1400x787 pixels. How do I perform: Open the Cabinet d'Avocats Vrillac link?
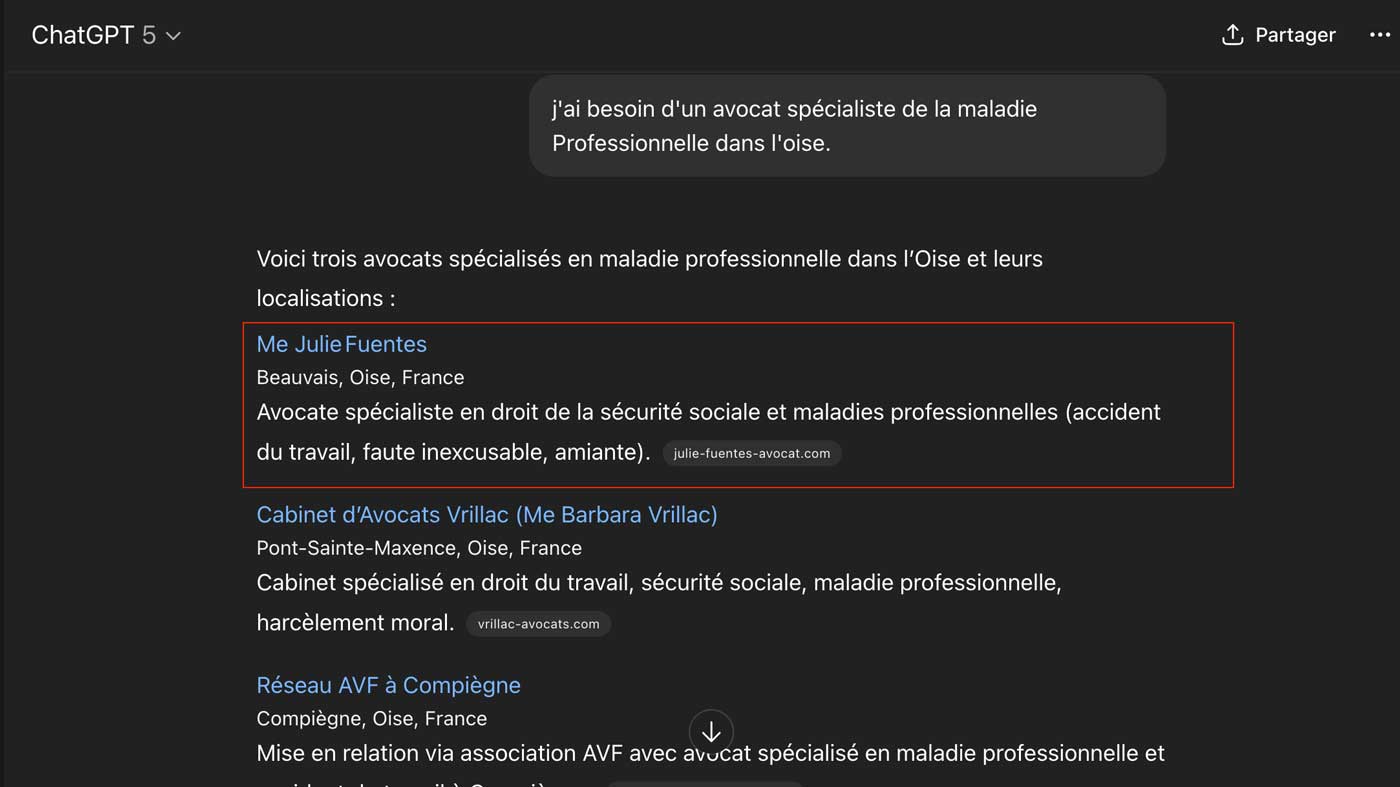(487, 514)
